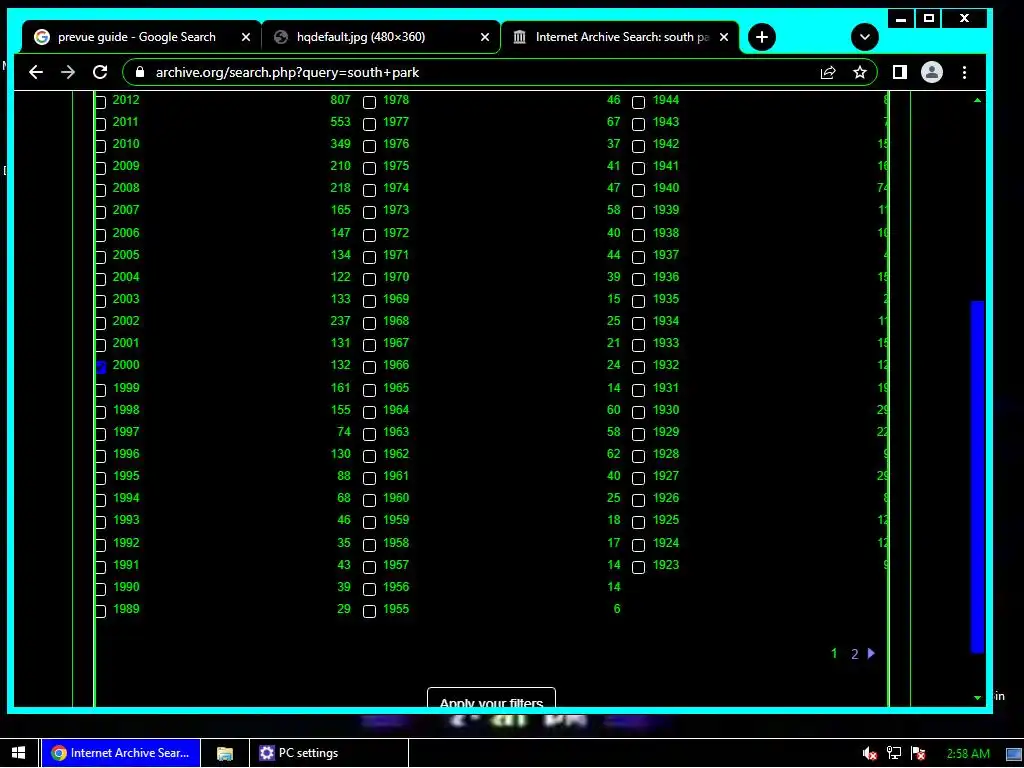Go to page 2 of filters
Viewport: 1024px width, 768px height.
(x=854, y=654)
